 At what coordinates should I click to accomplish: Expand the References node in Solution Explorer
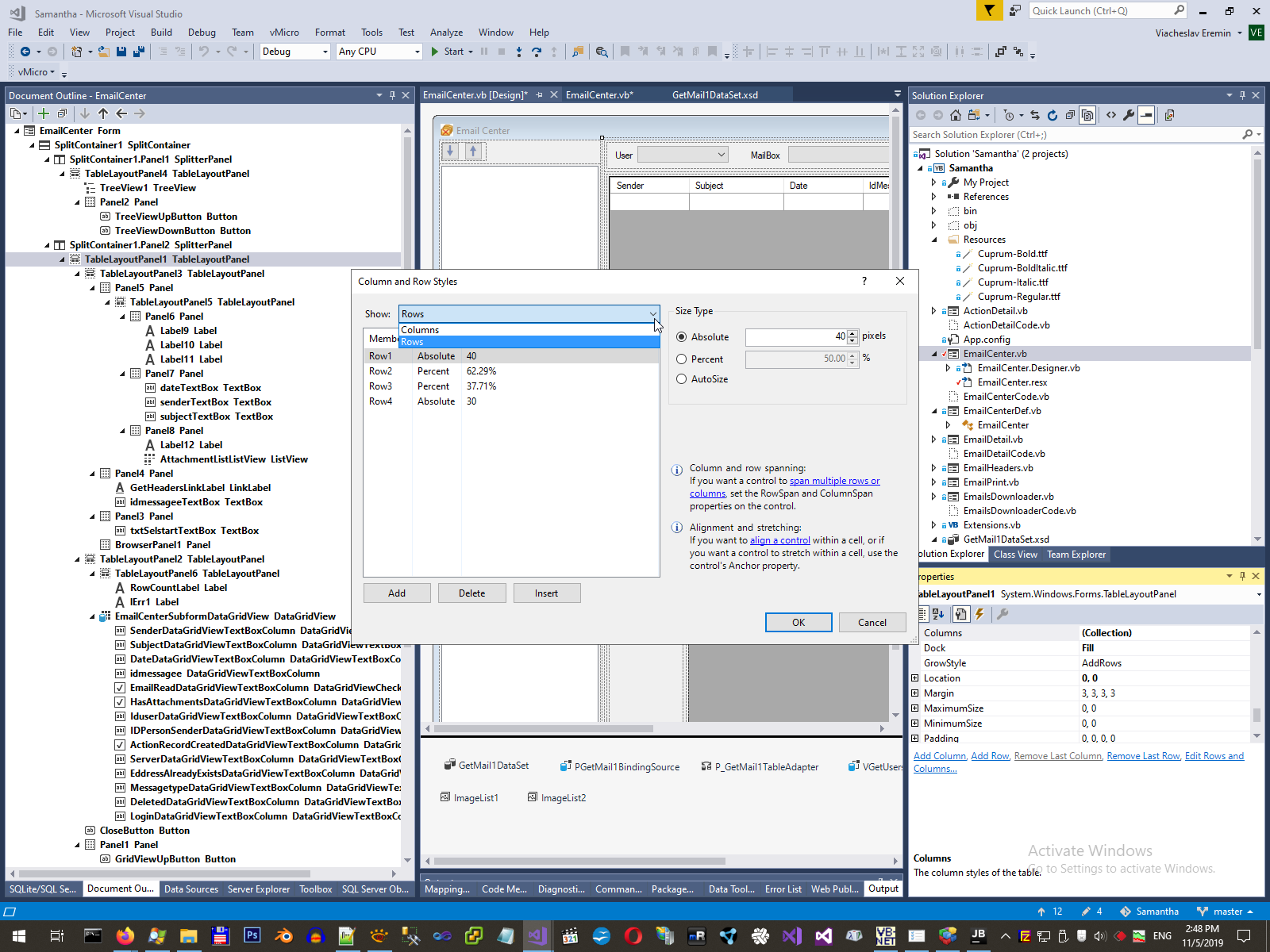point(933,197)
